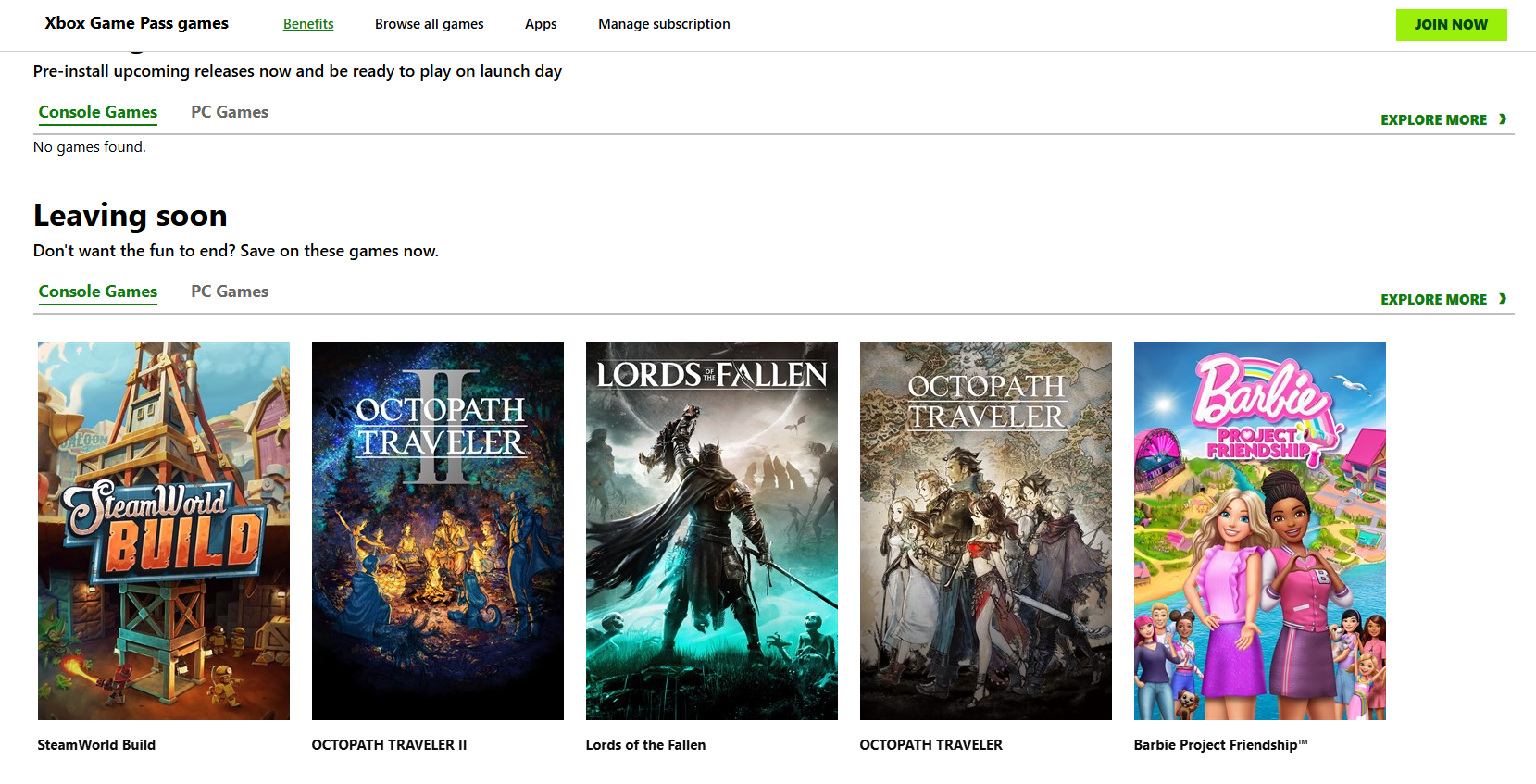This screenshot has height=784, width=1536.
Task: Open Manage subscription page
Action: pos(664,24)
